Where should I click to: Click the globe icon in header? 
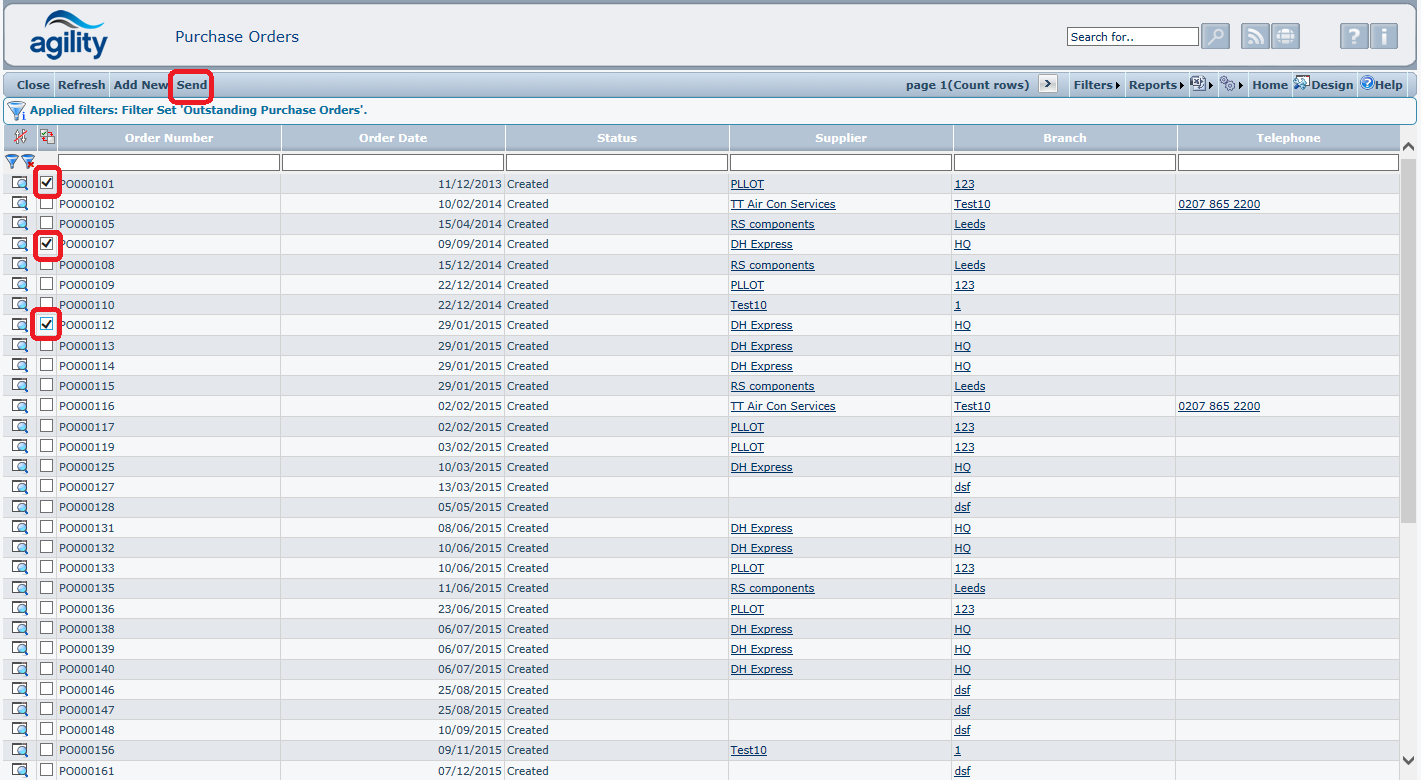[x=1285, y=37]
